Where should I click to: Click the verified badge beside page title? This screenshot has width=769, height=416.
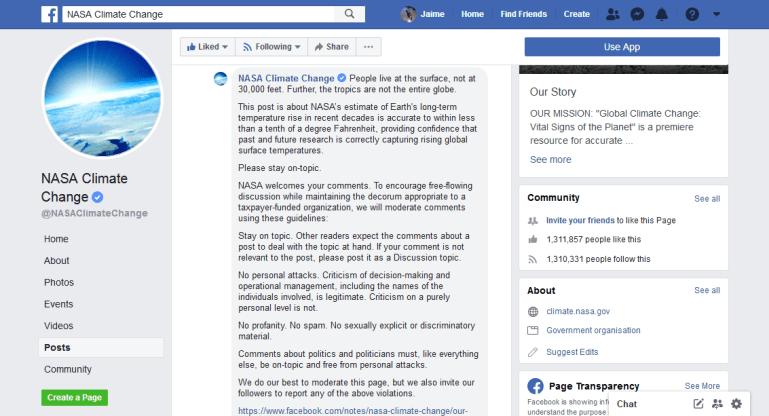pos(98,197)
